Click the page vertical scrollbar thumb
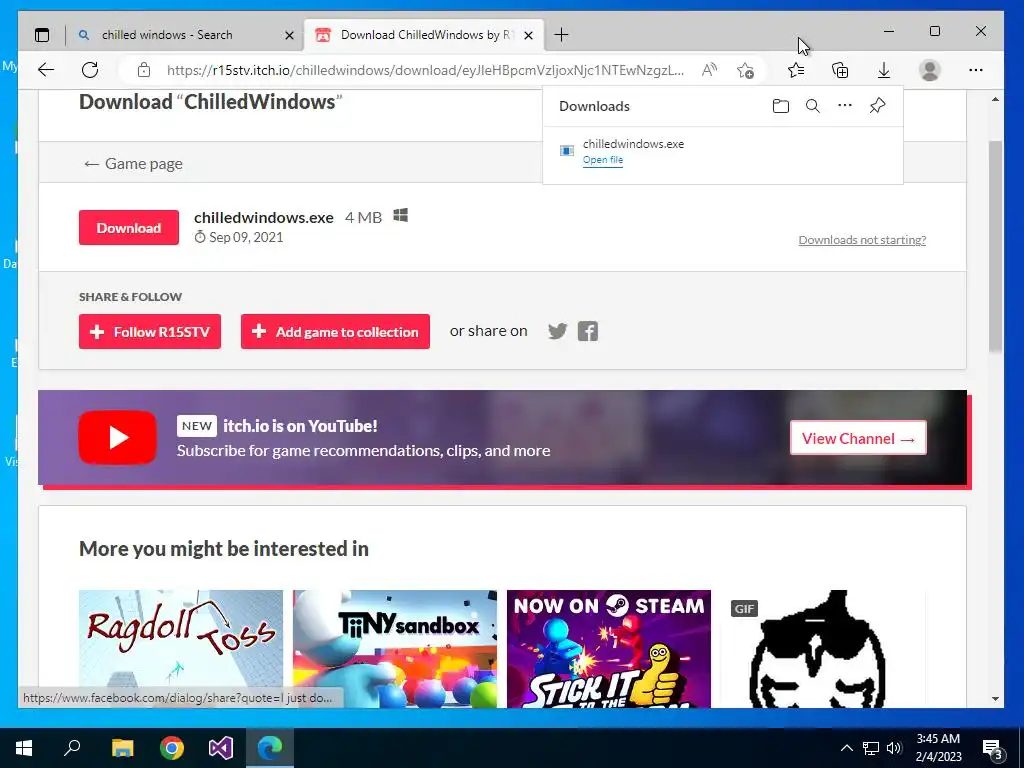Viewport: 1024px width, 768px height. pyautogui.click(x=995, y=247)
